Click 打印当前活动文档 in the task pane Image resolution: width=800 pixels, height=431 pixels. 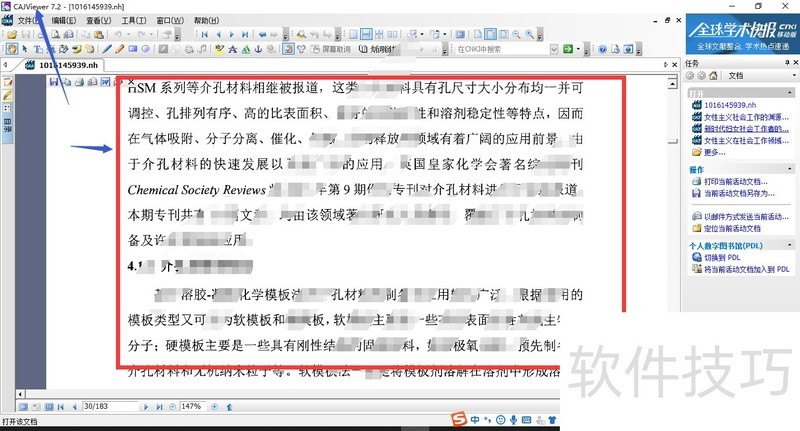pyautogui.click(x=735, y=182)
